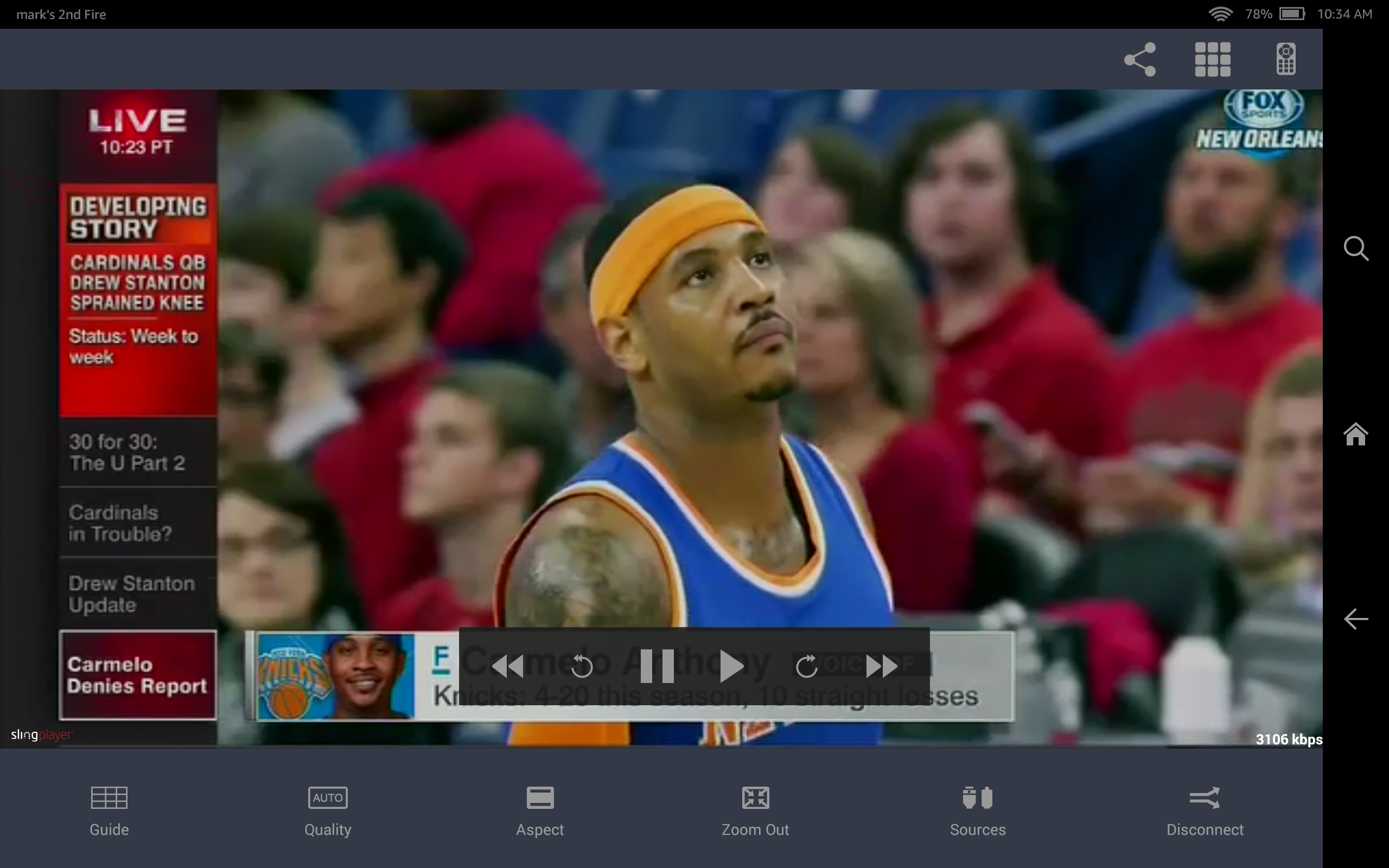Tap the Guide label text
This screenshot has width=1389, height=868.
[109, 829]
